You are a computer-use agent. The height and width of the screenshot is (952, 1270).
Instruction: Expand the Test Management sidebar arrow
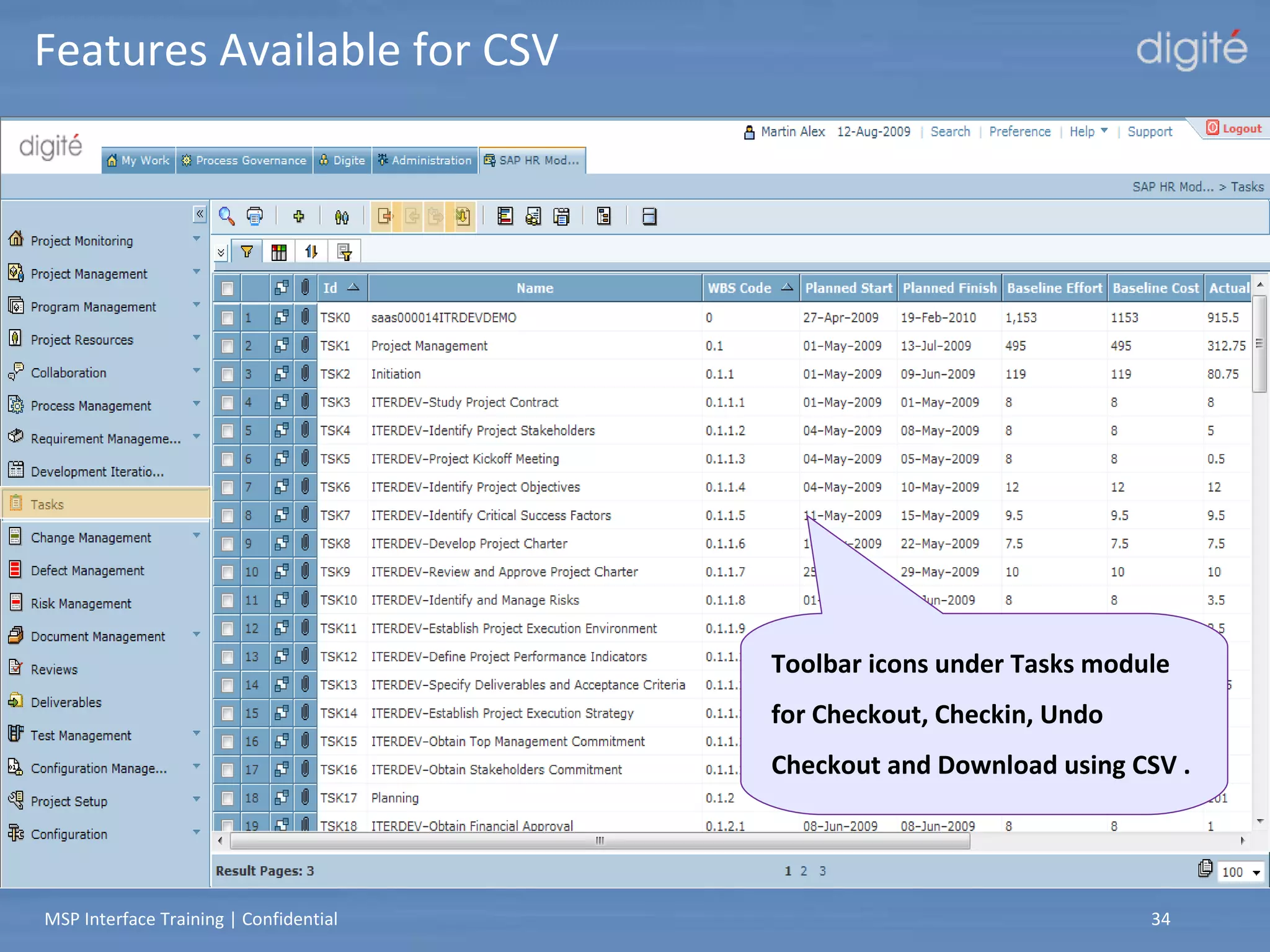coord(197,733)
